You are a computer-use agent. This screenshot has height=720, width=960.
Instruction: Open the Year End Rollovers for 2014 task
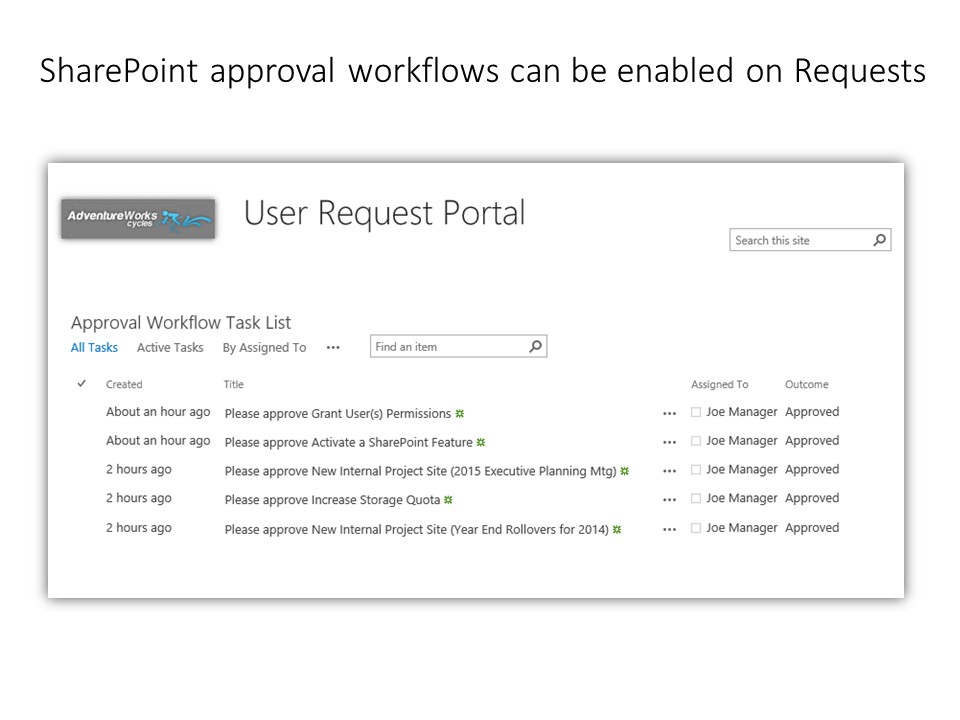(417, 529)
